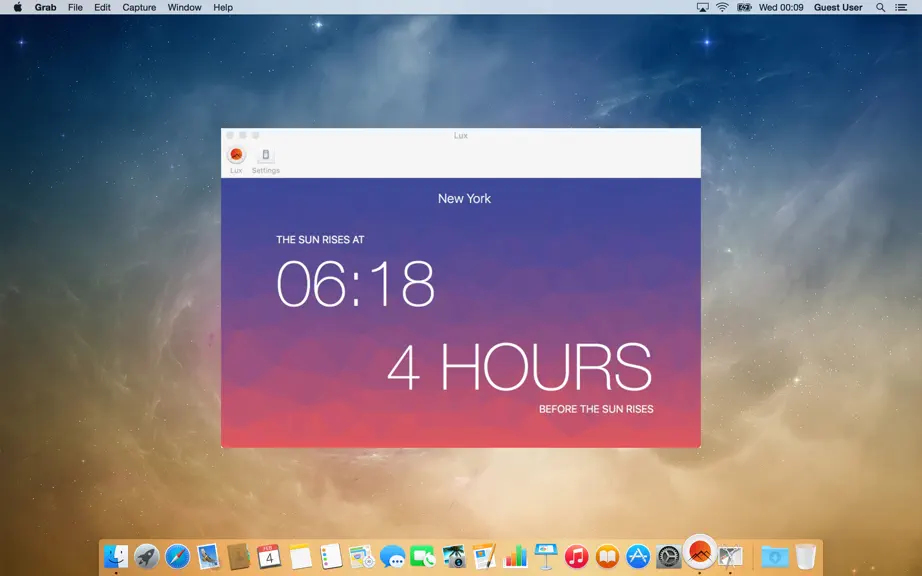
Task: Open the Capture menu
Action: coord(139,7)
